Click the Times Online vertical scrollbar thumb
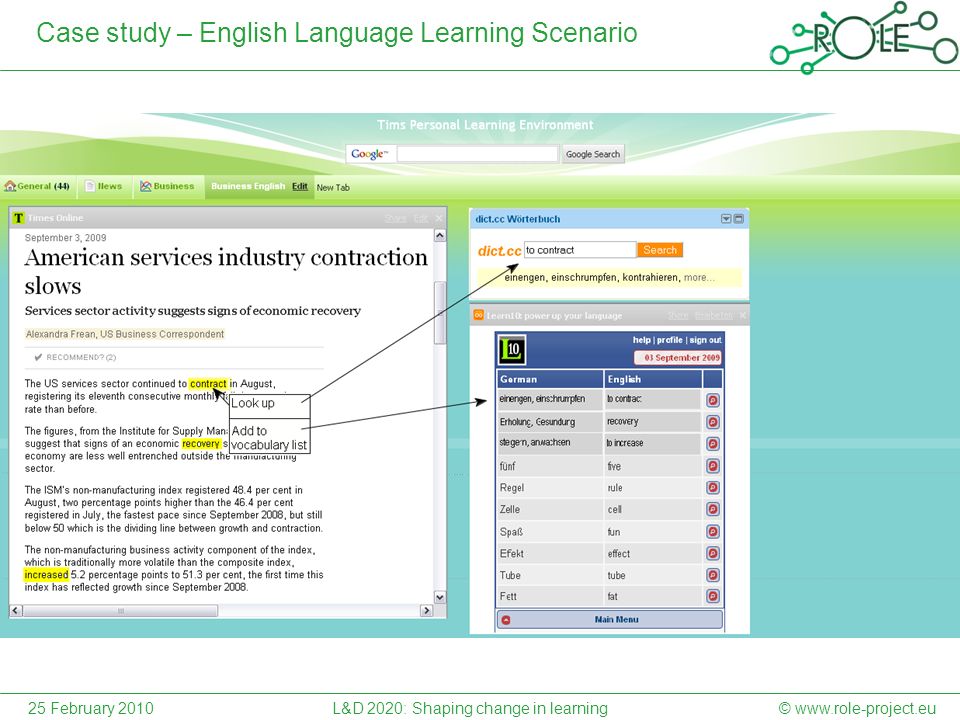The image size is (960, 720). point(440,312)
